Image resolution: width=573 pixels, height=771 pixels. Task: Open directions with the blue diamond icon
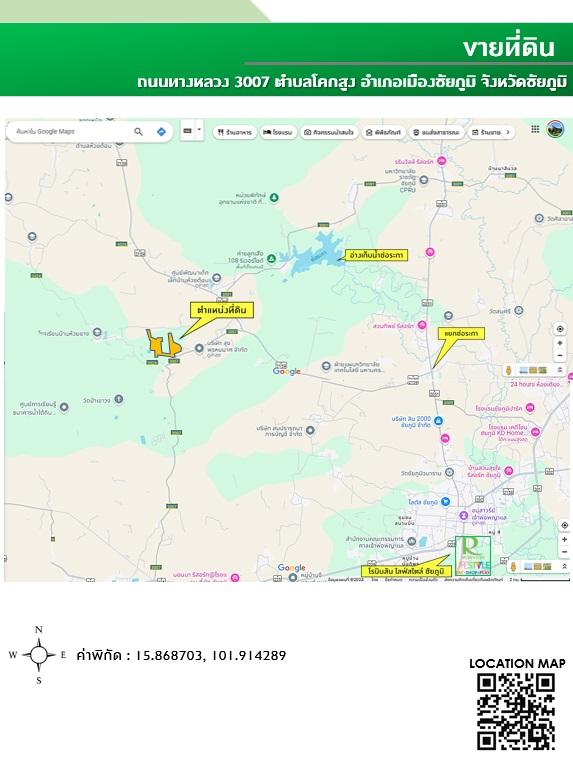pos(161,132)
